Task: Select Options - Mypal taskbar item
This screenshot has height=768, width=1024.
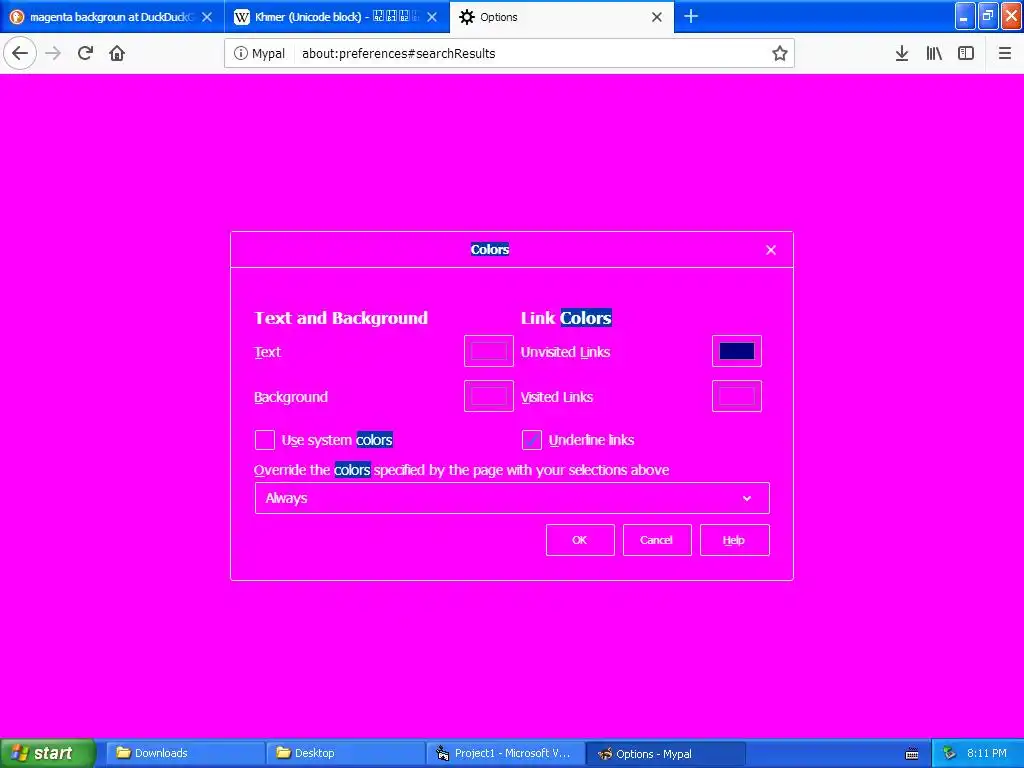Action: [x=665, y=754]
